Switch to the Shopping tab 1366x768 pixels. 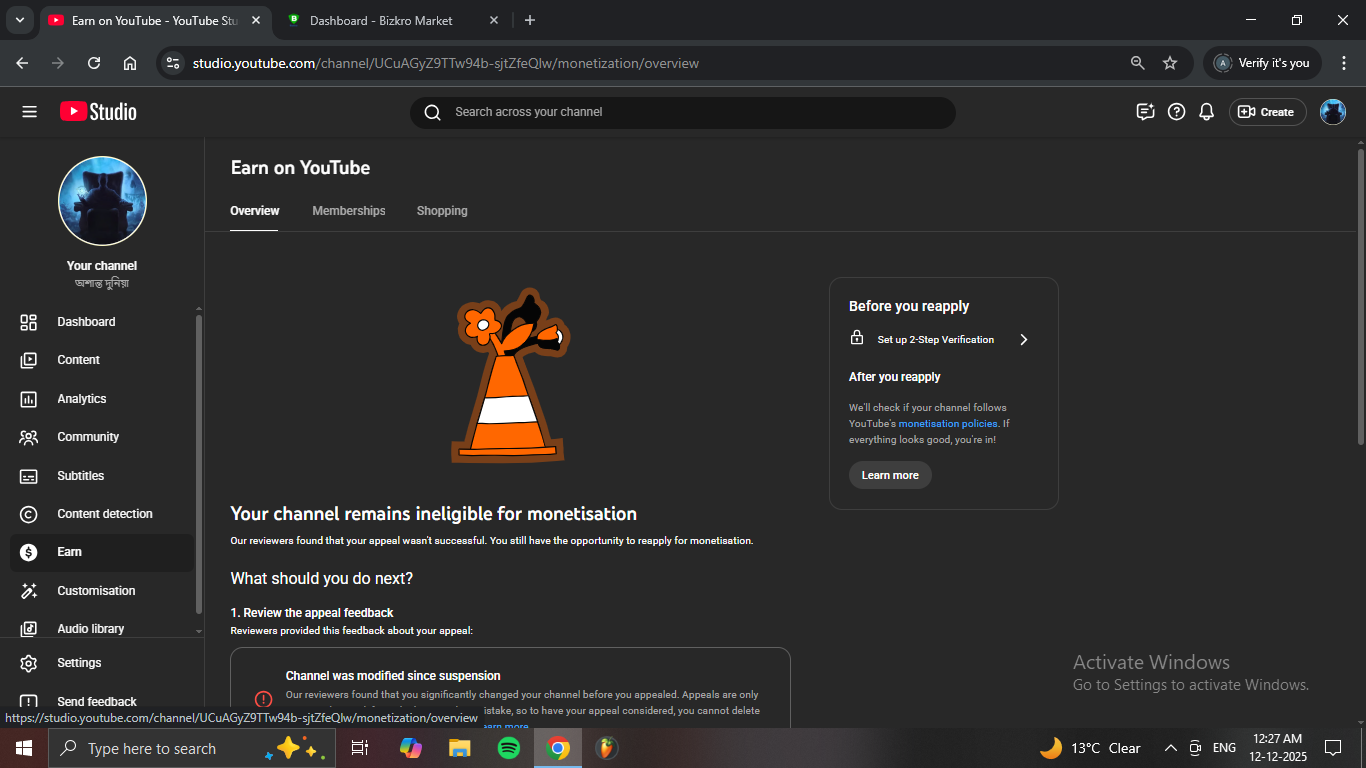click(x=442, y=211)
